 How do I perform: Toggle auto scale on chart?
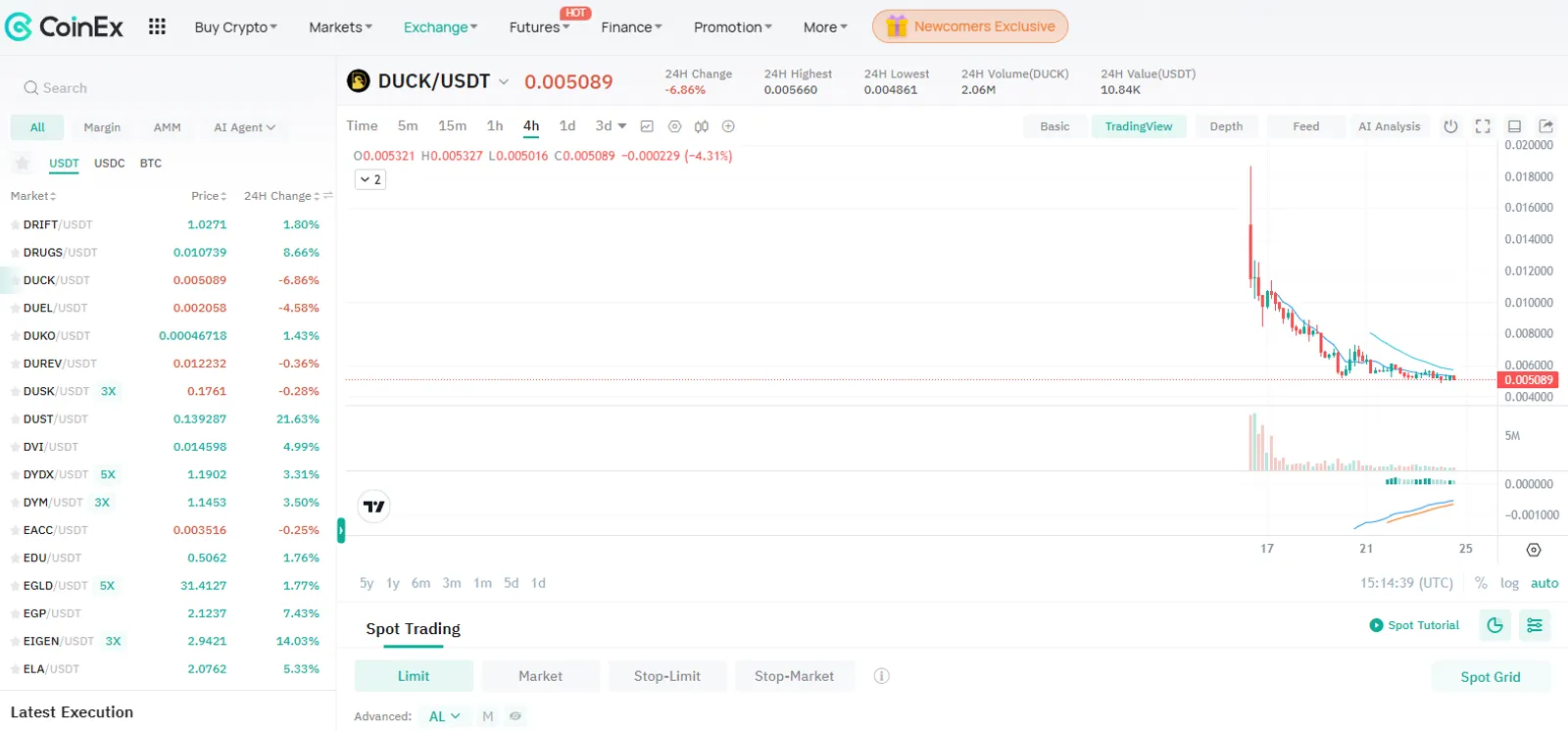point(1544,583)
